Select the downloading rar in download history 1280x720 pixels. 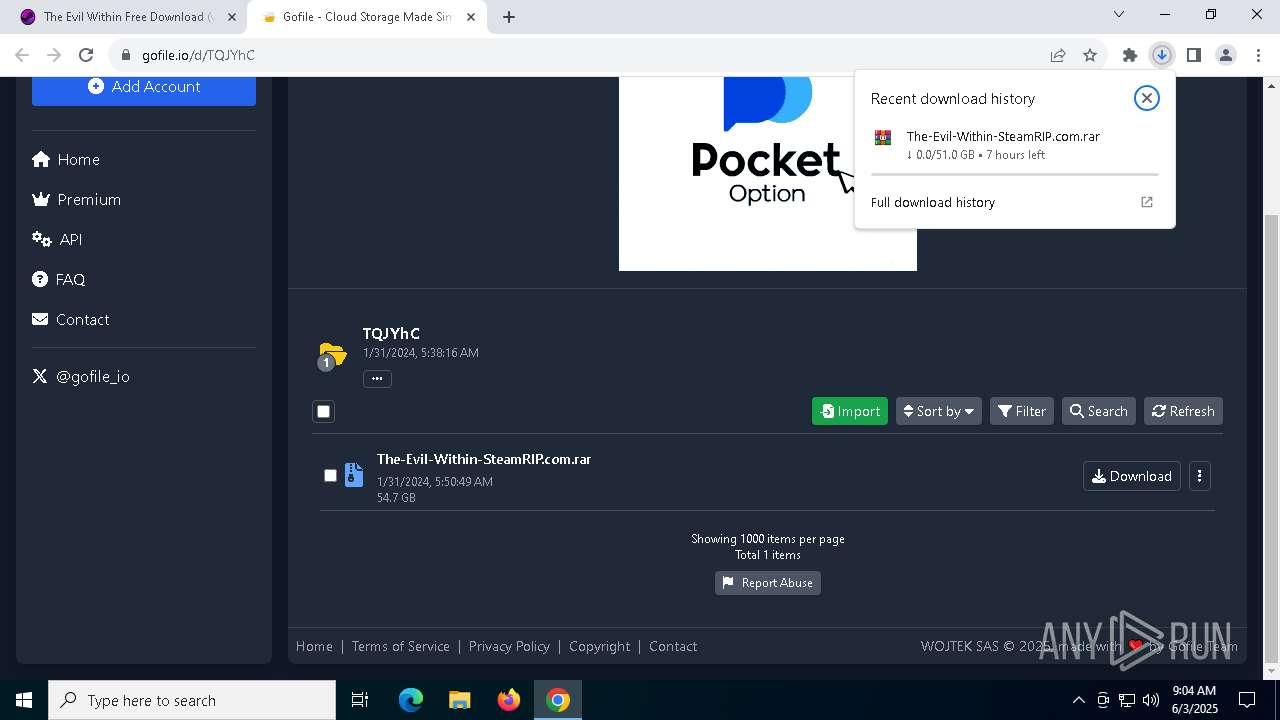(1015, 146)
